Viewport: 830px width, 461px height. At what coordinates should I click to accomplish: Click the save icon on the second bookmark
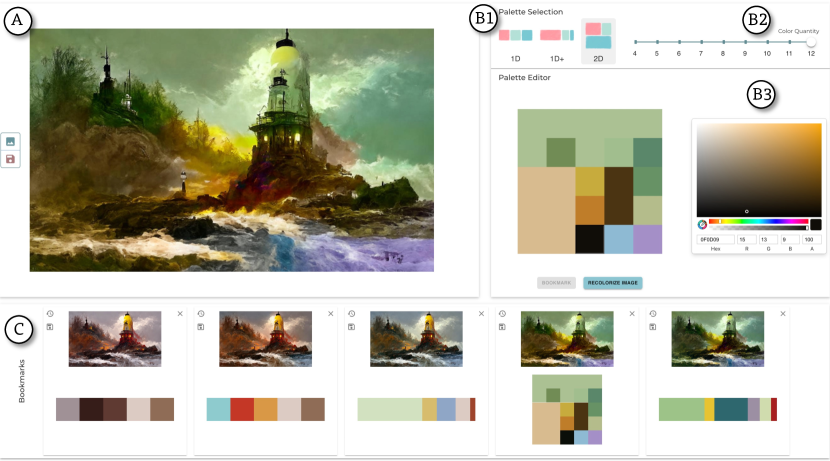tap(201, 327)
